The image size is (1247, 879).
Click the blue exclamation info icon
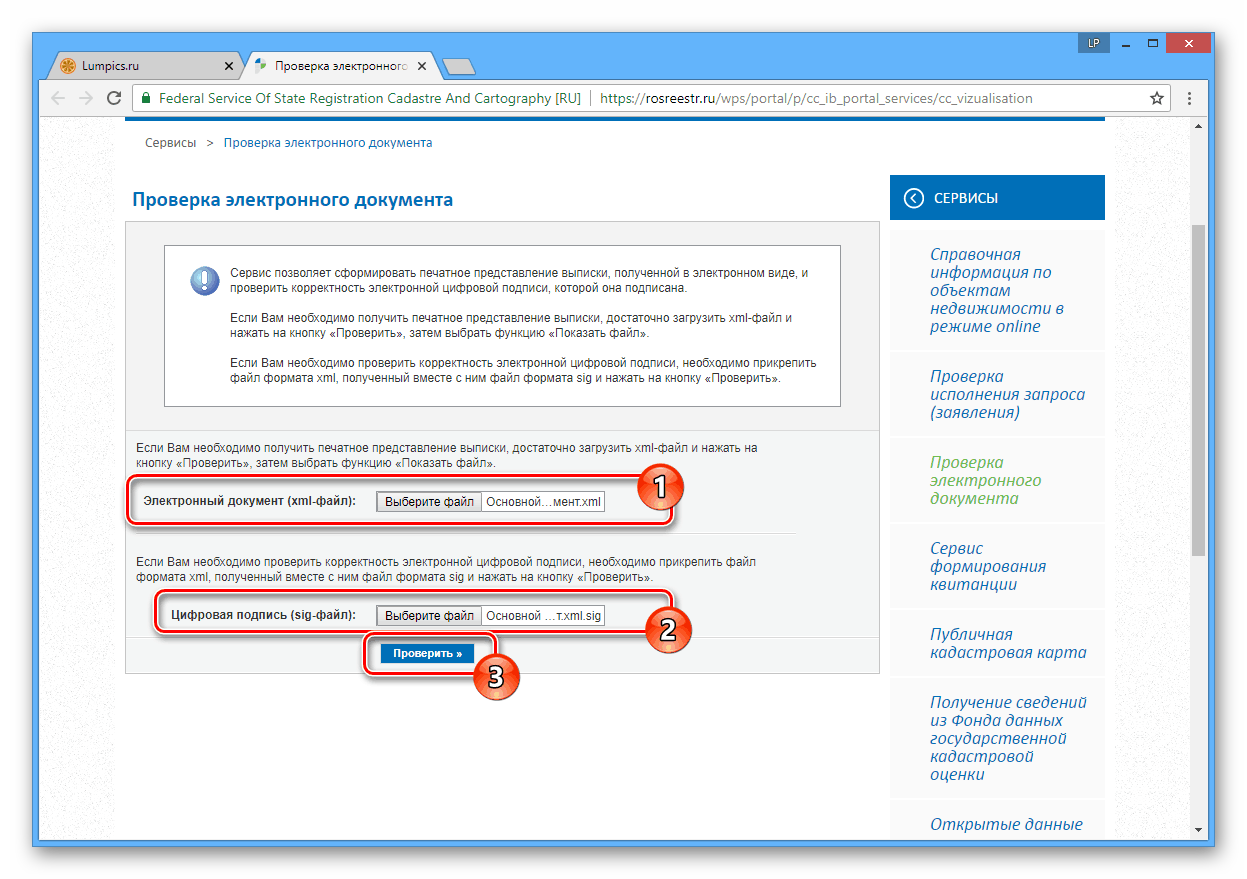coord(205,281)
